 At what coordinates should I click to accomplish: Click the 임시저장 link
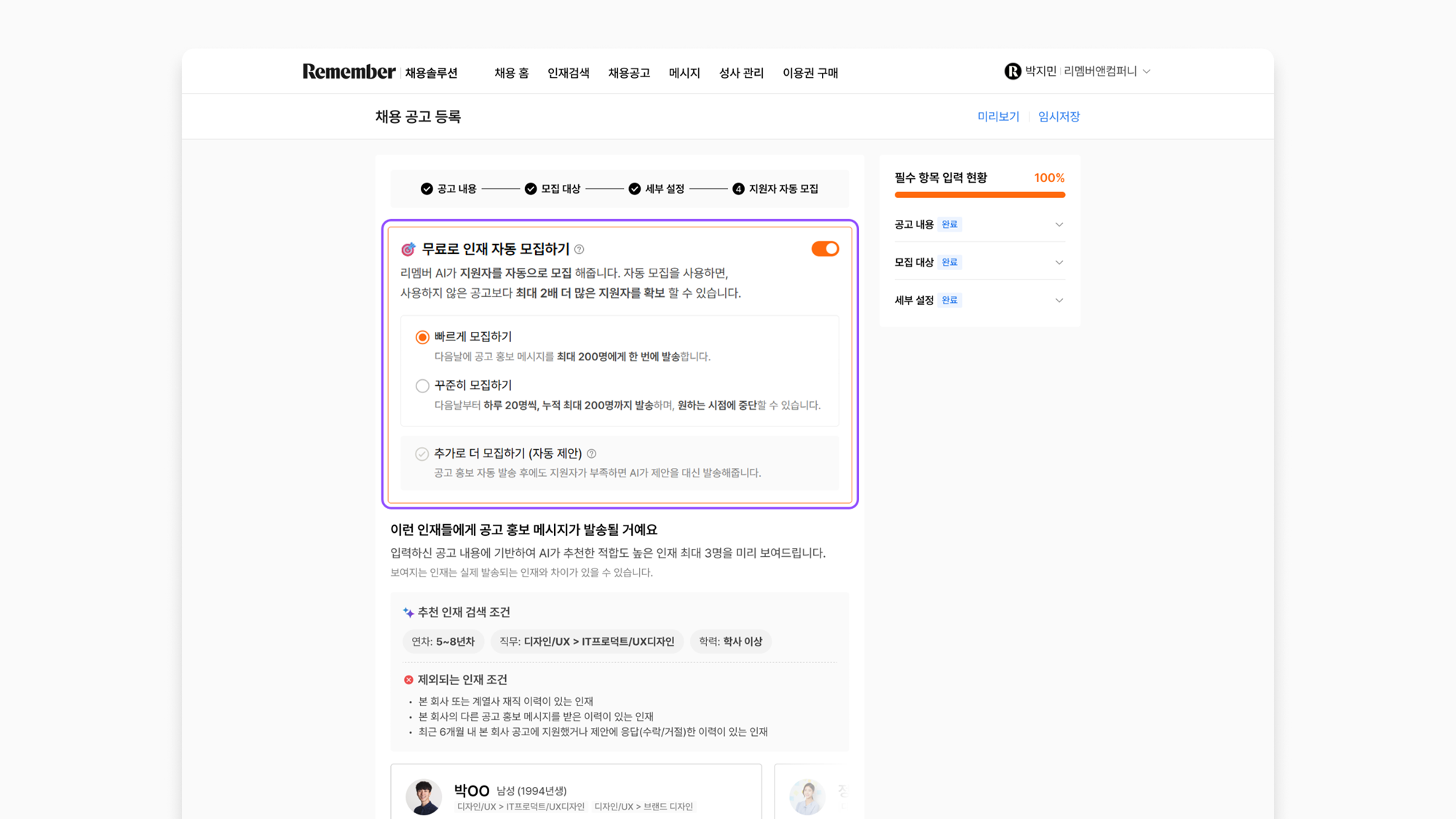pos(1059,116)
